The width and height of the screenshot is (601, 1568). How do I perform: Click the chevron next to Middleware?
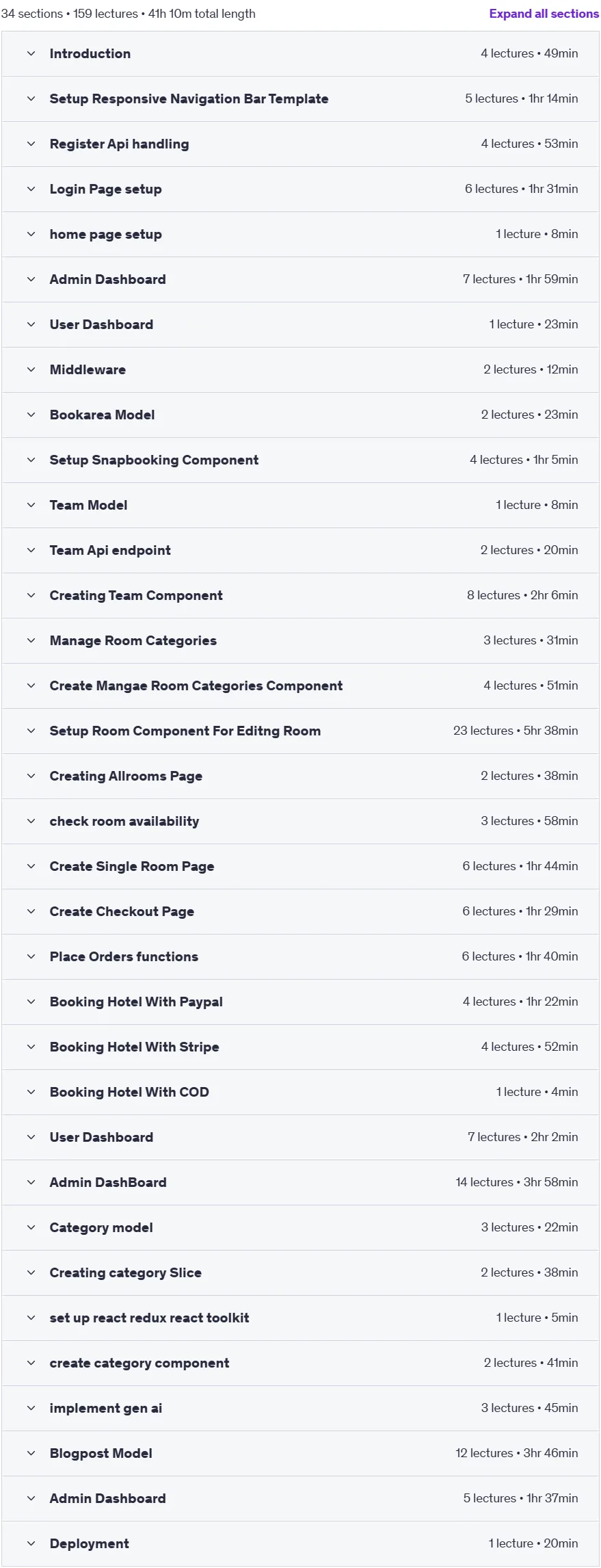pyautogui.click(x=31, y=369)
